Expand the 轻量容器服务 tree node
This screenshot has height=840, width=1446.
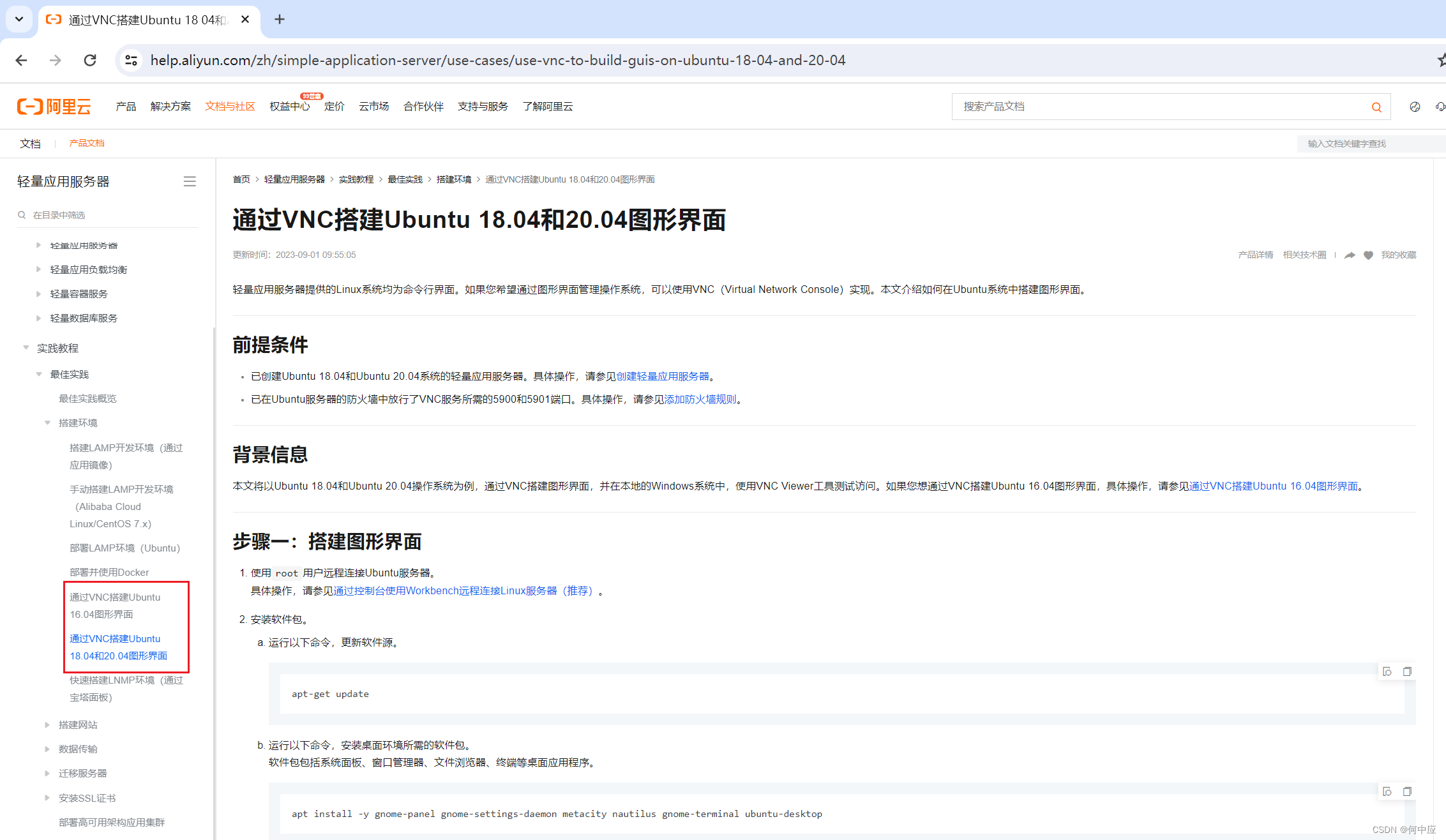[x=38, y=294]
